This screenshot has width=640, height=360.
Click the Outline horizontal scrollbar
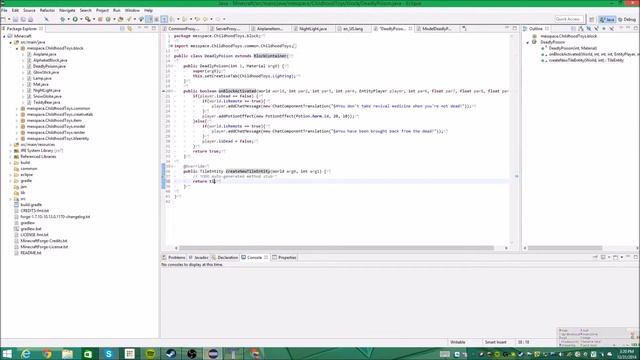point(565,248)
